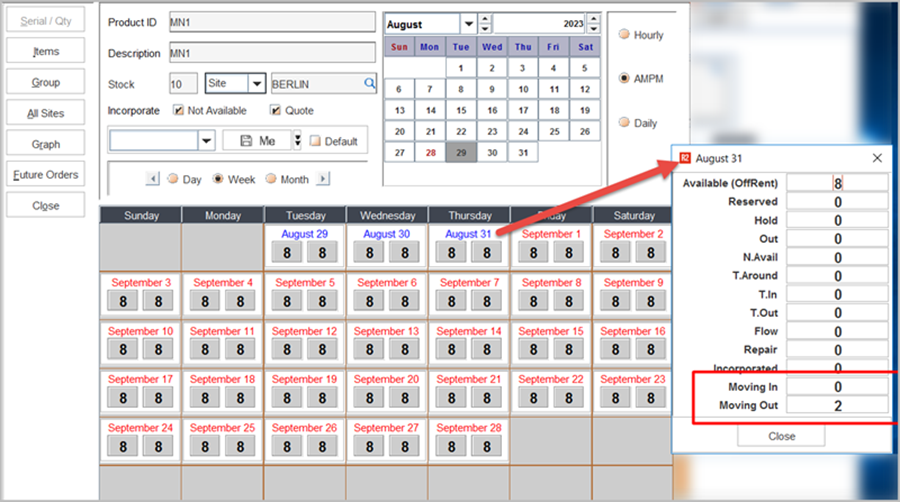Select day 15 in the August calendar
900x502 pixels.
click(x=461, y=110)
